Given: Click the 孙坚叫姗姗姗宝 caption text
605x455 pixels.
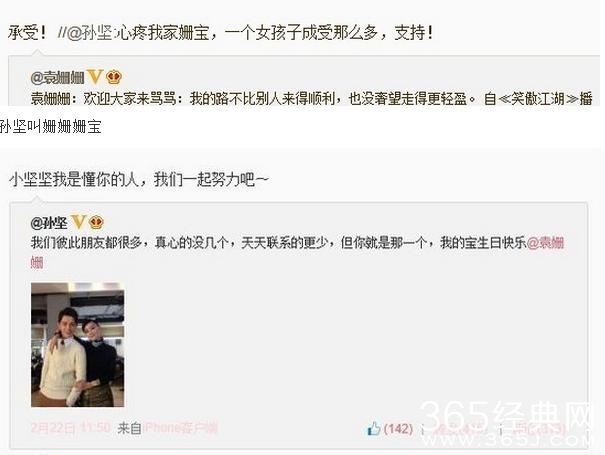Looking at the screenshot, I should click(x=51, y=127).
